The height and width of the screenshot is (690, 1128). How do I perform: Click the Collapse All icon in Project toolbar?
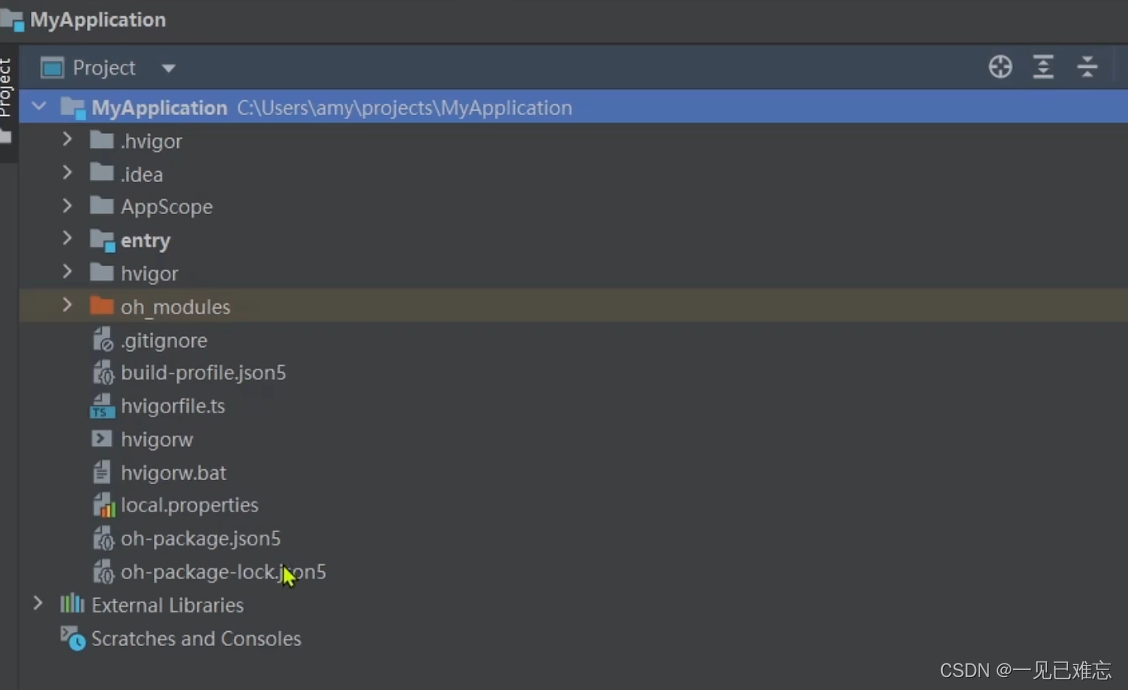coord(1087,67)
